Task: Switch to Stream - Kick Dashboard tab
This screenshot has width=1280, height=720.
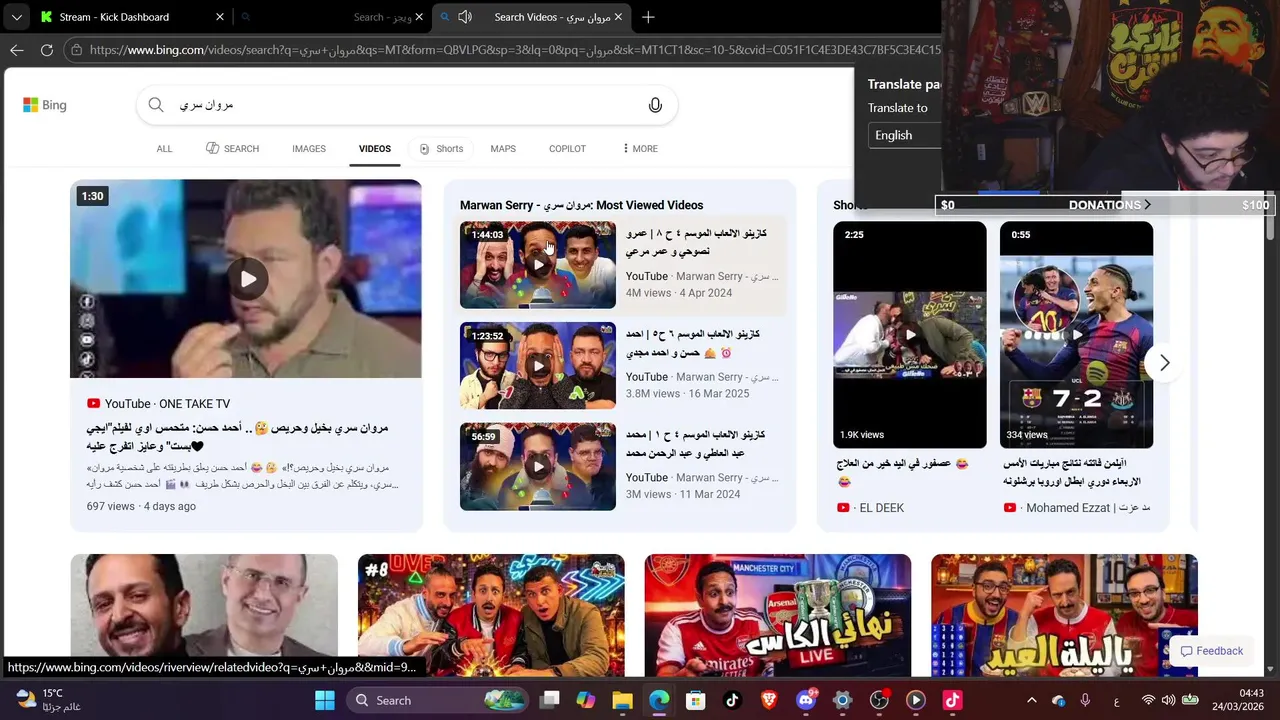Action: (130, 17)
